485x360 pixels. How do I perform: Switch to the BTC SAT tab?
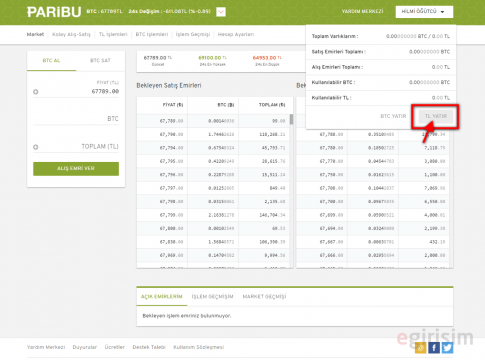100,60
